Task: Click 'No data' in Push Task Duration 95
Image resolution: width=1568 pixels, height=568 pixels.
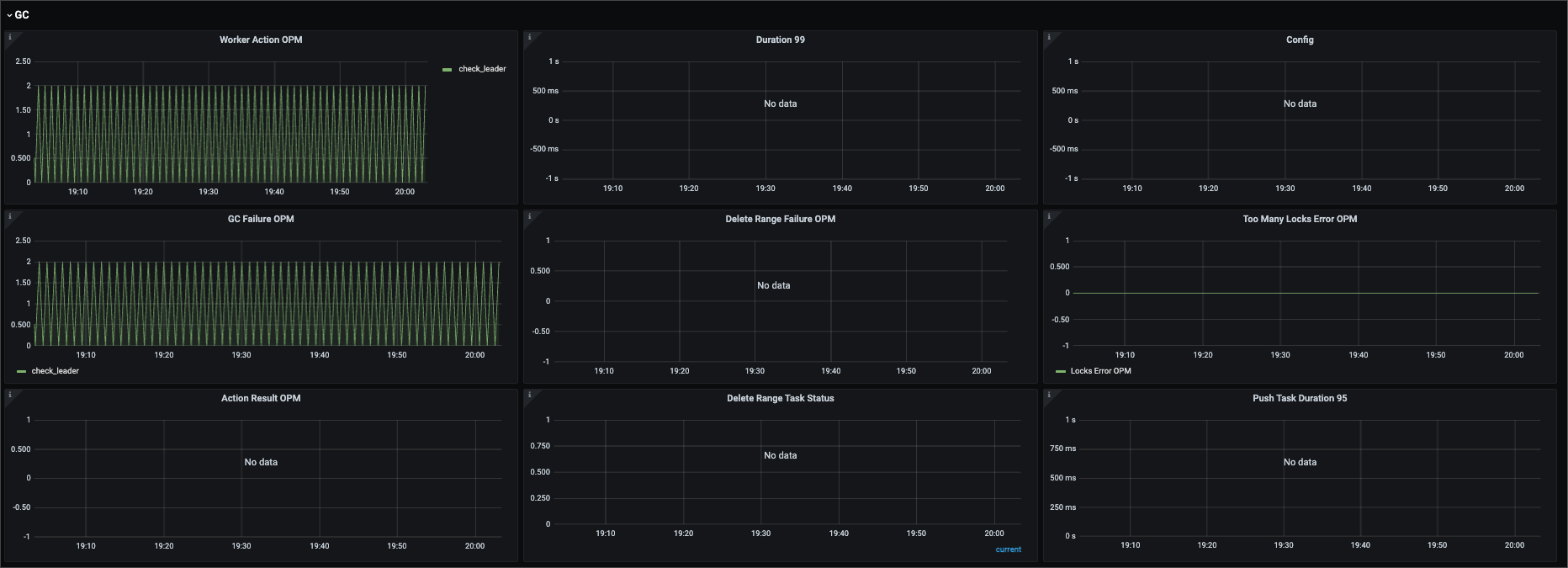Action: (1300, 462)
